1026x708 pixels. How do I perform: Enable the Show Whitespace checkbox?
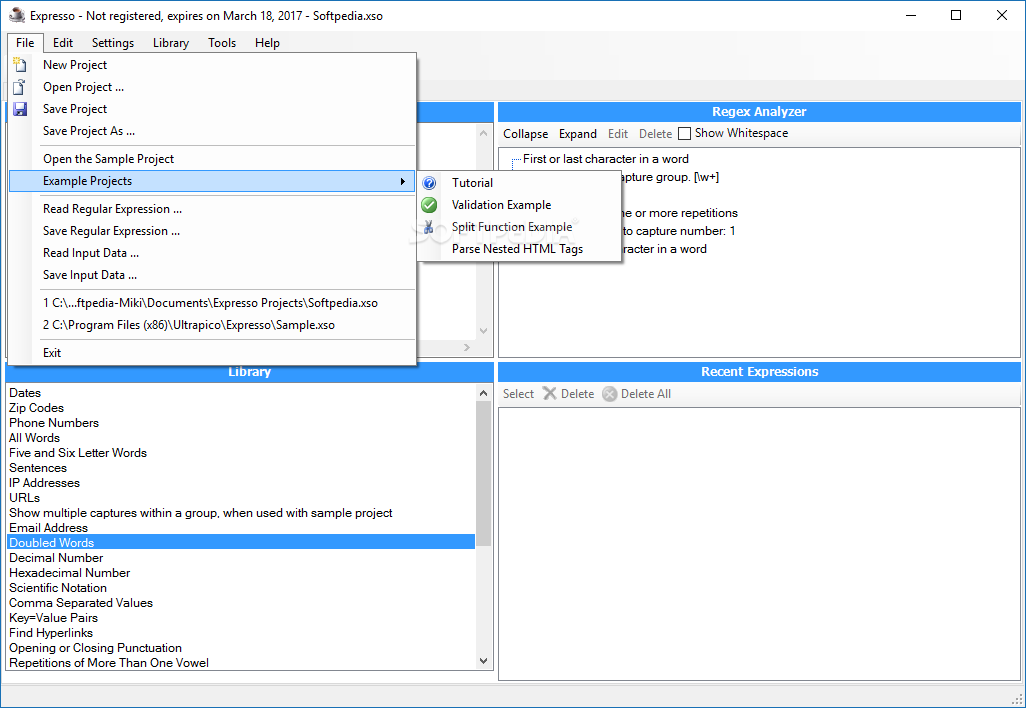(x=684, y=133)
